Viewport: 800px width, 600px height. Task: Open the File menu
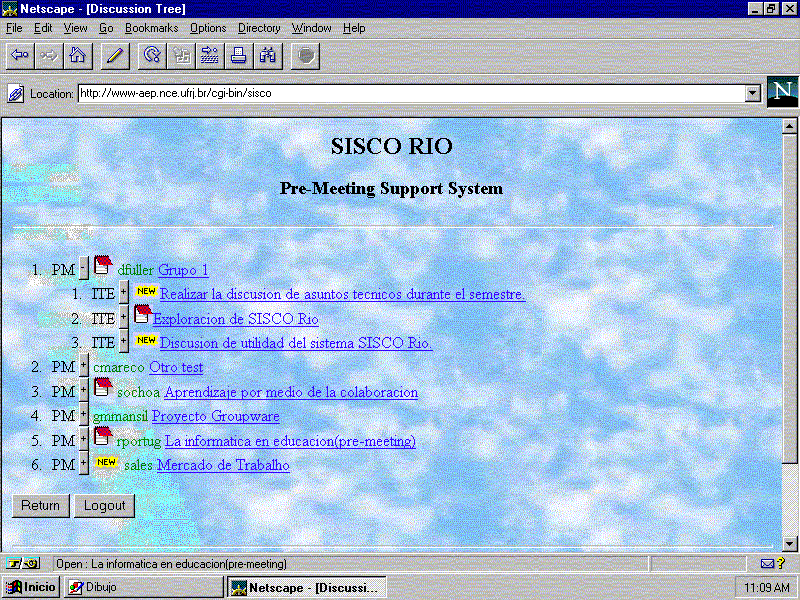click(14, 28)
